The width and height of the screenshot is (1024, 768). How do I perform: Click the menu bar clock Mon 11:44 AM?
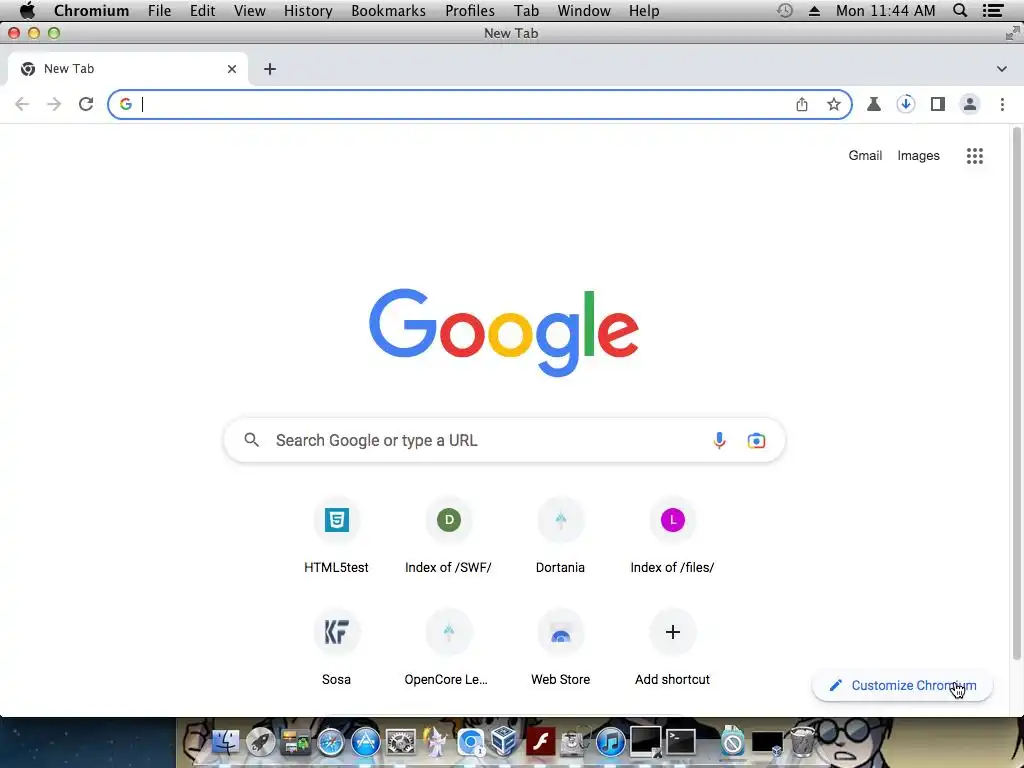point(886,11)
